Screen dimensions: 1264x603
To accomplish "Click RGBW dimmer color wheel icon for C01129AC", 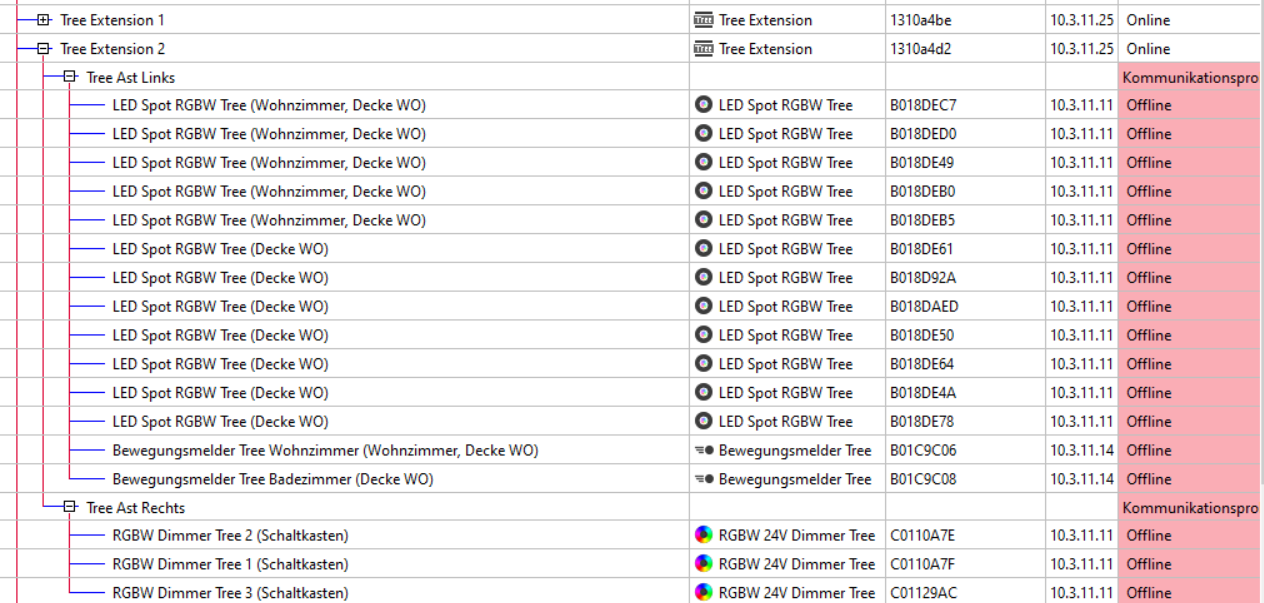I will click(704, 593).
